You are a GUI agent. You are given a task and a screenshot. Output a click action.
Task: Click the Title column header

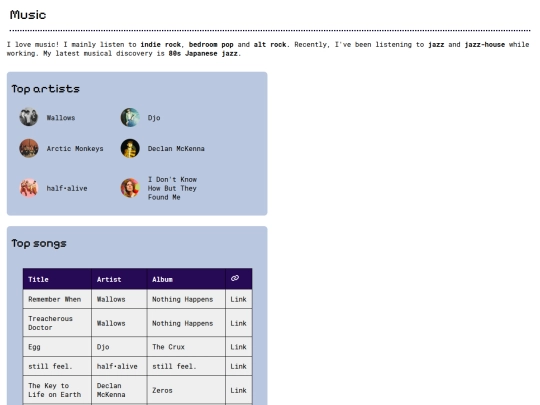pyautogui.click(x=57, y=279)
